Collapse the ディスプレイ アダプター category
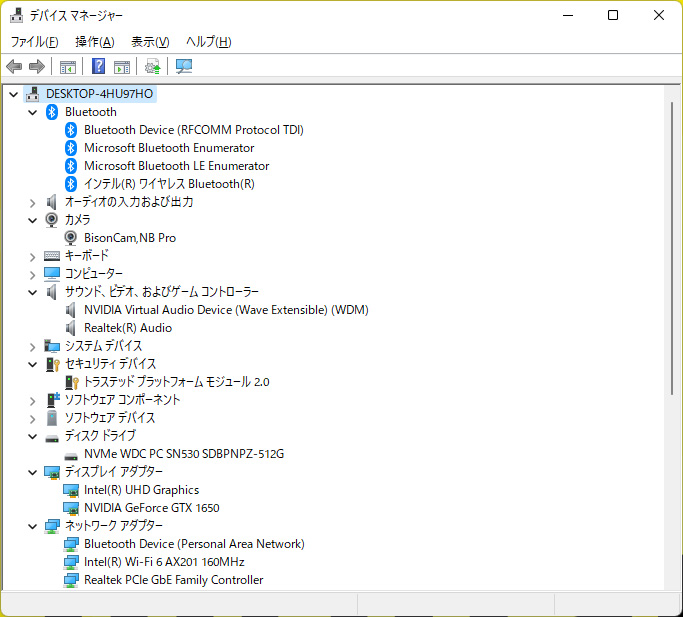The image size is (683, 617). 33,472
